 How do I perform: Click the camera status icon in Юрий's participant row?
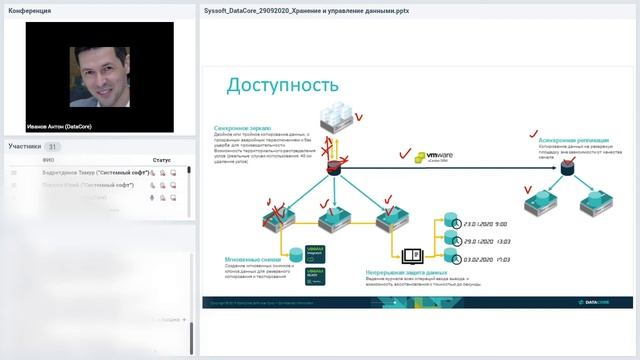pos(163,185)
